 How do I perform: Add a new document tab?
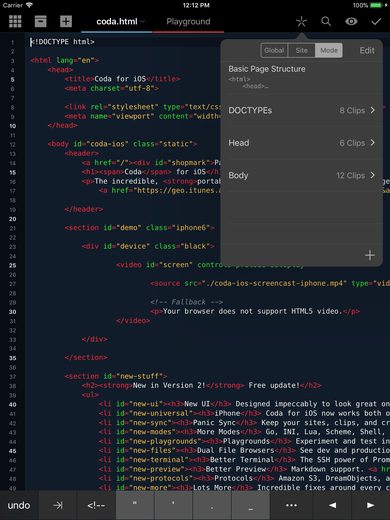click(x=66, y=21)
